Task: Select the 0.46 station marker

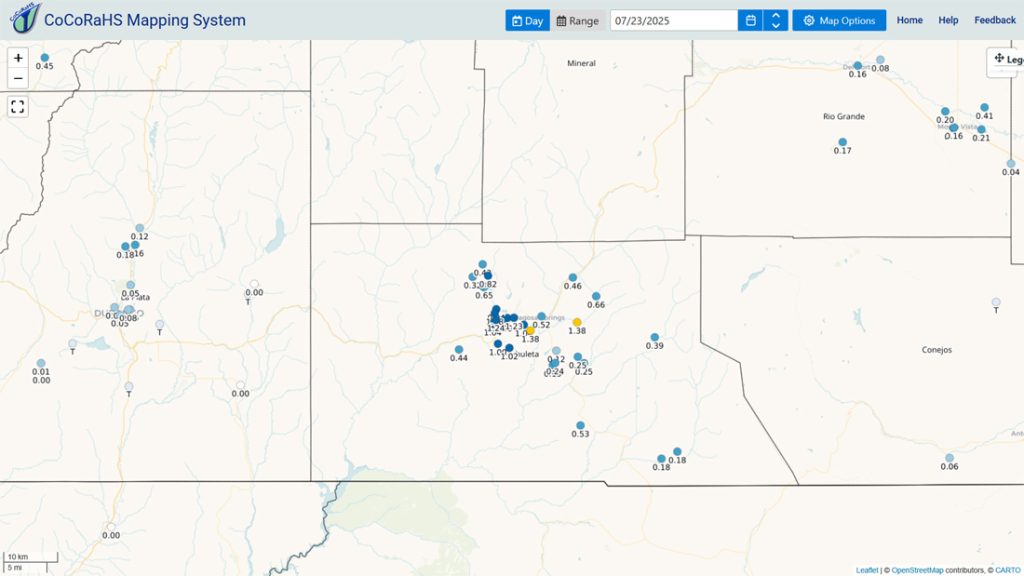Action: [x=573, y=278]
